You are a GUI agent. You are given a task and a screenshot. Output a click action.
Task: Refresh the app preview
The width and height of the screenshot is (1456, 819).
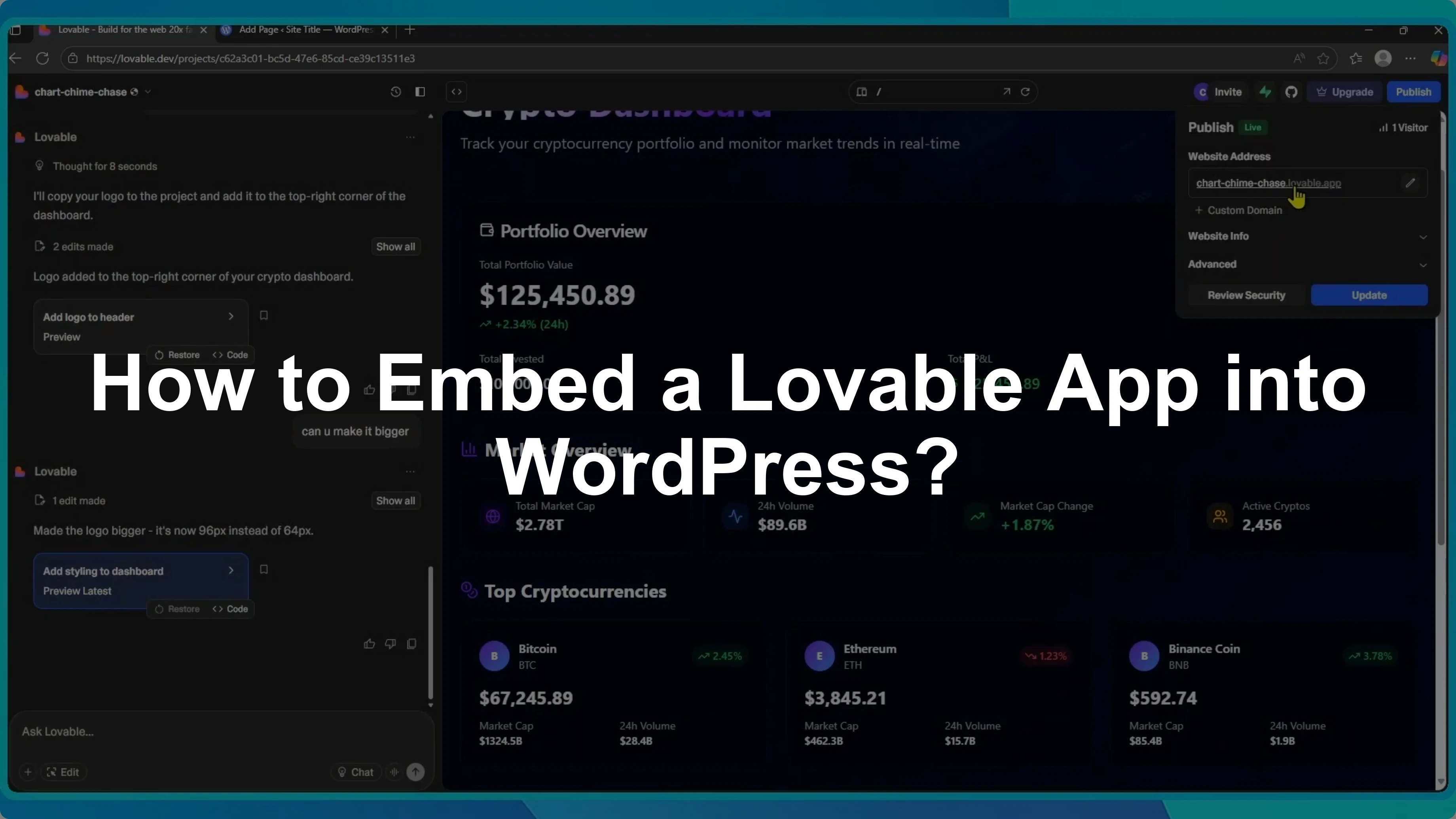pyautogui.click(x=1025, y=91)
